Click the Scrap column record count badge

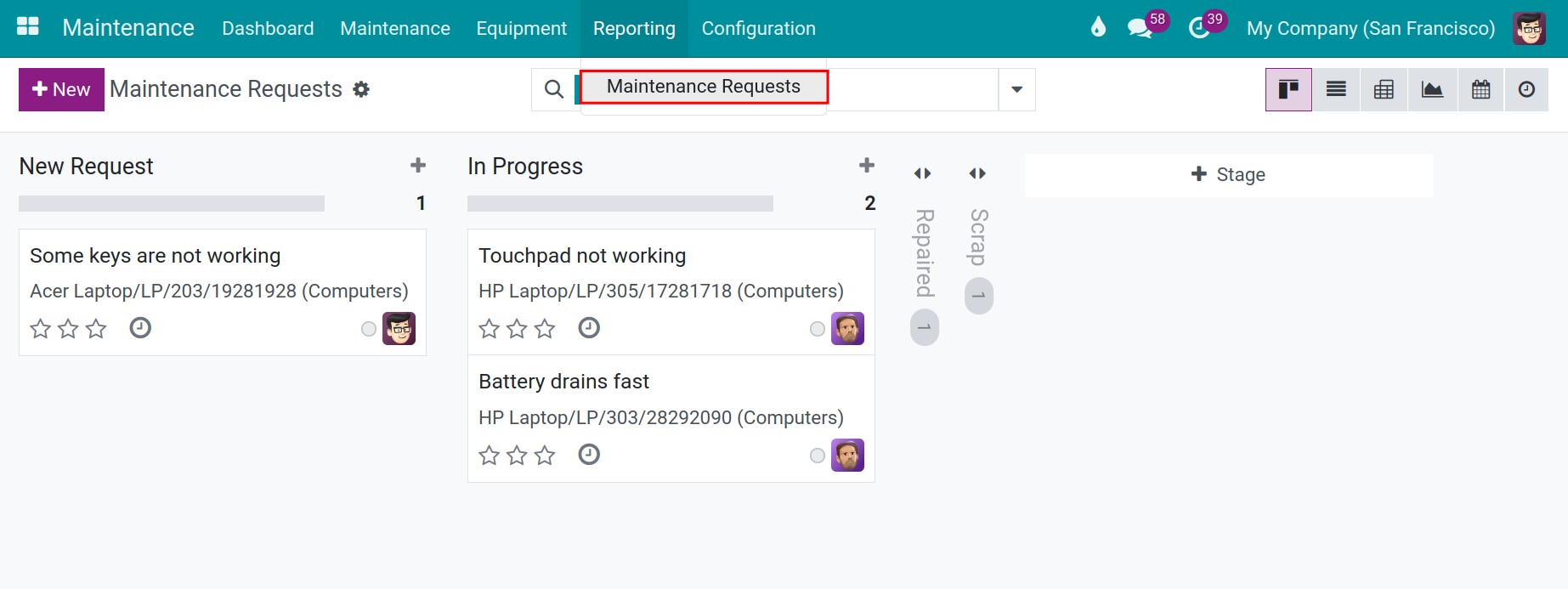point(979,296)
